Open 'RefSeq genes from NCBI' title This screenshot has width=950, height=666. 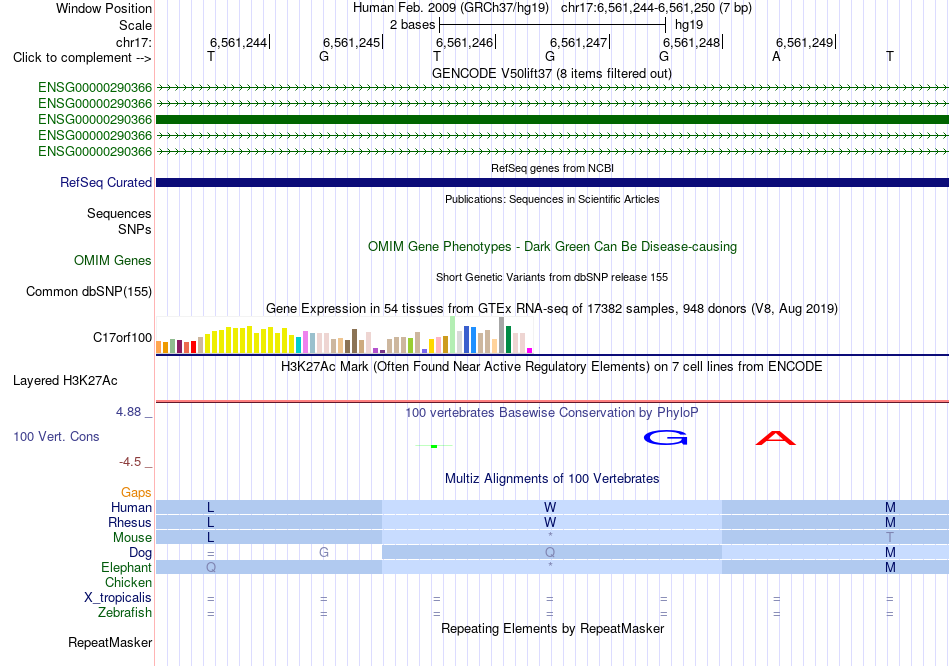(x=552, y=168)
